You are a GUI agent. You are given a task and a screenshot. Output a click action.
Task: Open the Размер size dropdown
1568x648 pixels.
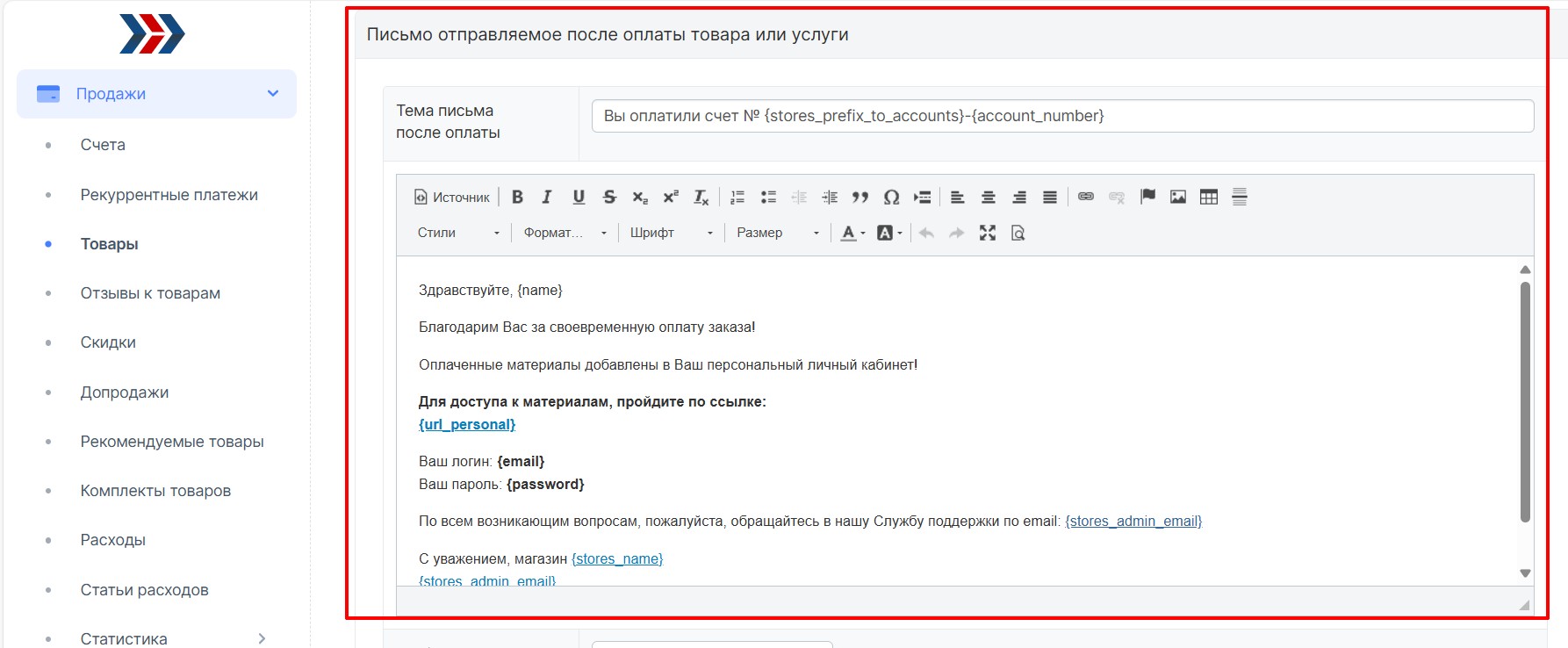(x=778, y=233)
